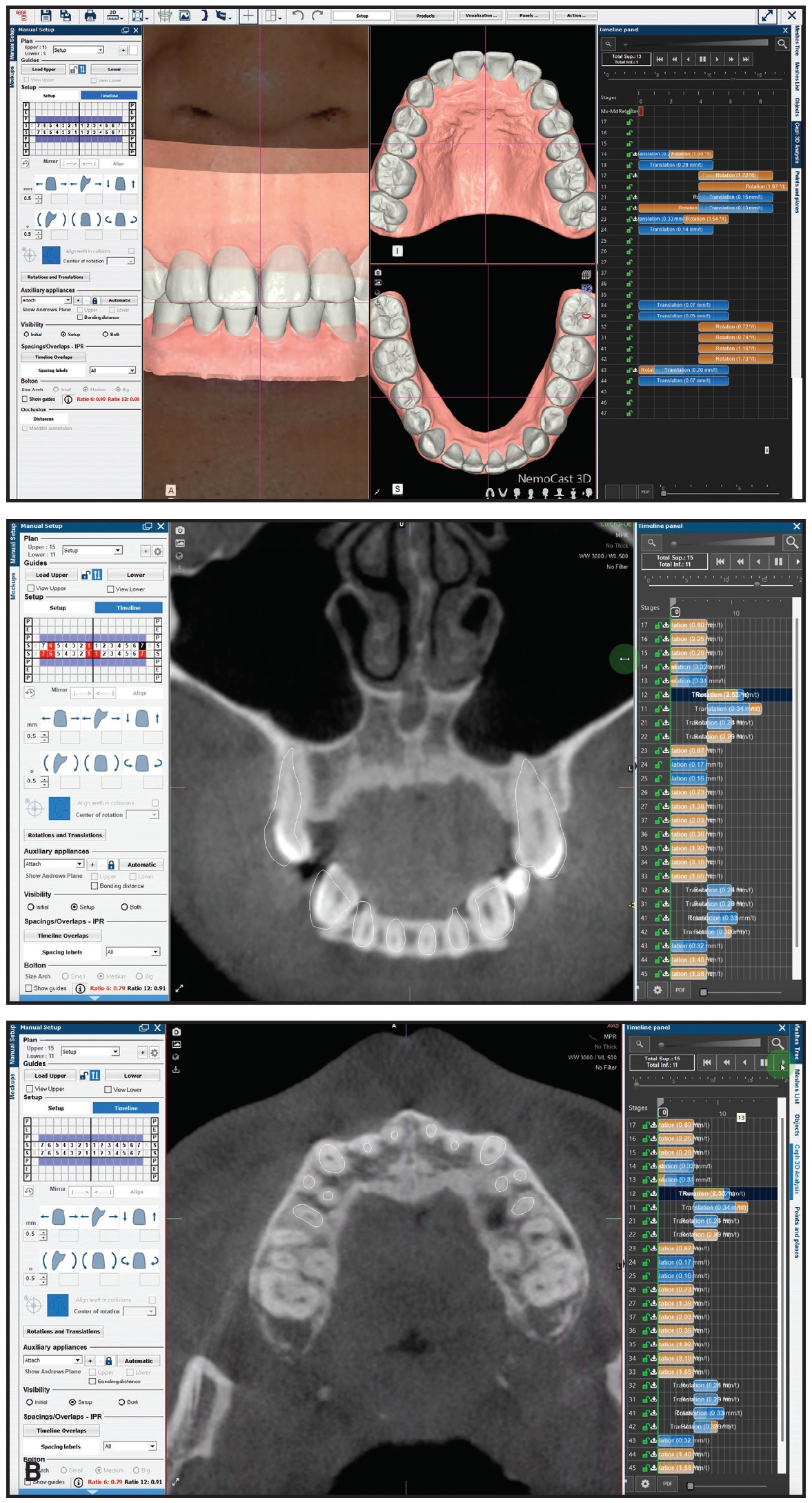Check Bonding distance in bottom window
This screenshot has width=812, height=1503.
coord(93,1381)
